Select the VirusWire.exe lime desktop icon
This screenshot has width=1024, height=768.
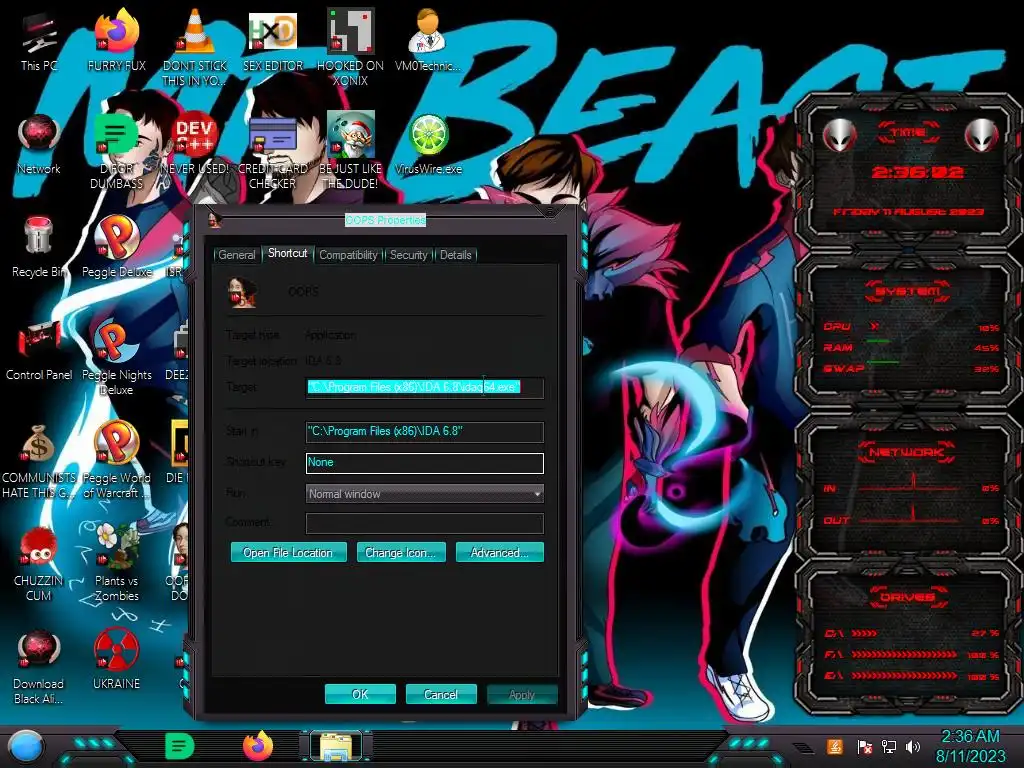click(428, 144)
